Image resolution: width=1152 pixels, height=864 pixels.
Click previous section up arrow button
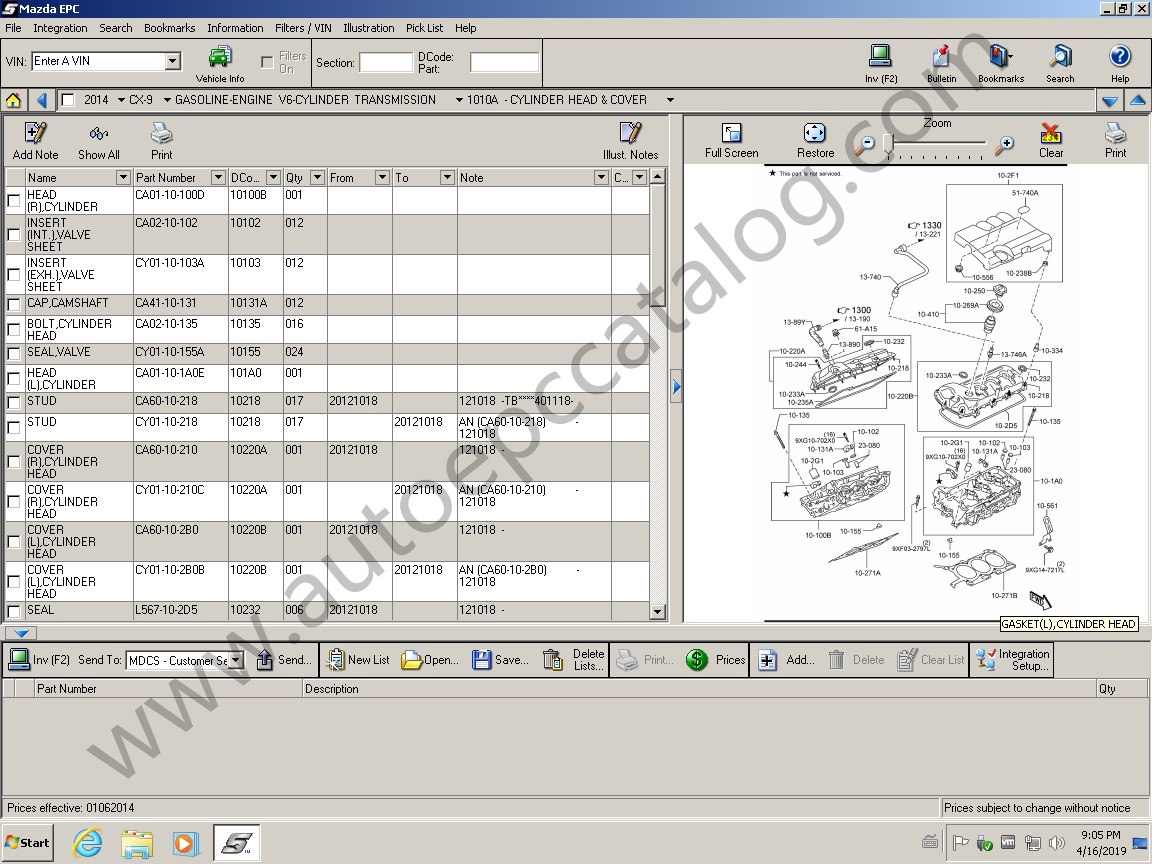click(x=1138, y=101)
